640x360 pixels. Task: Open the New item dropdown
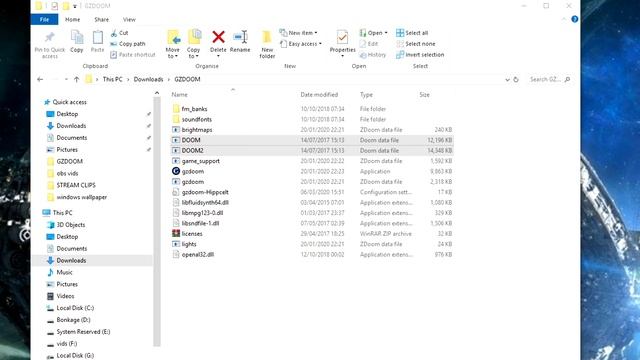click(x=298, y=33)
